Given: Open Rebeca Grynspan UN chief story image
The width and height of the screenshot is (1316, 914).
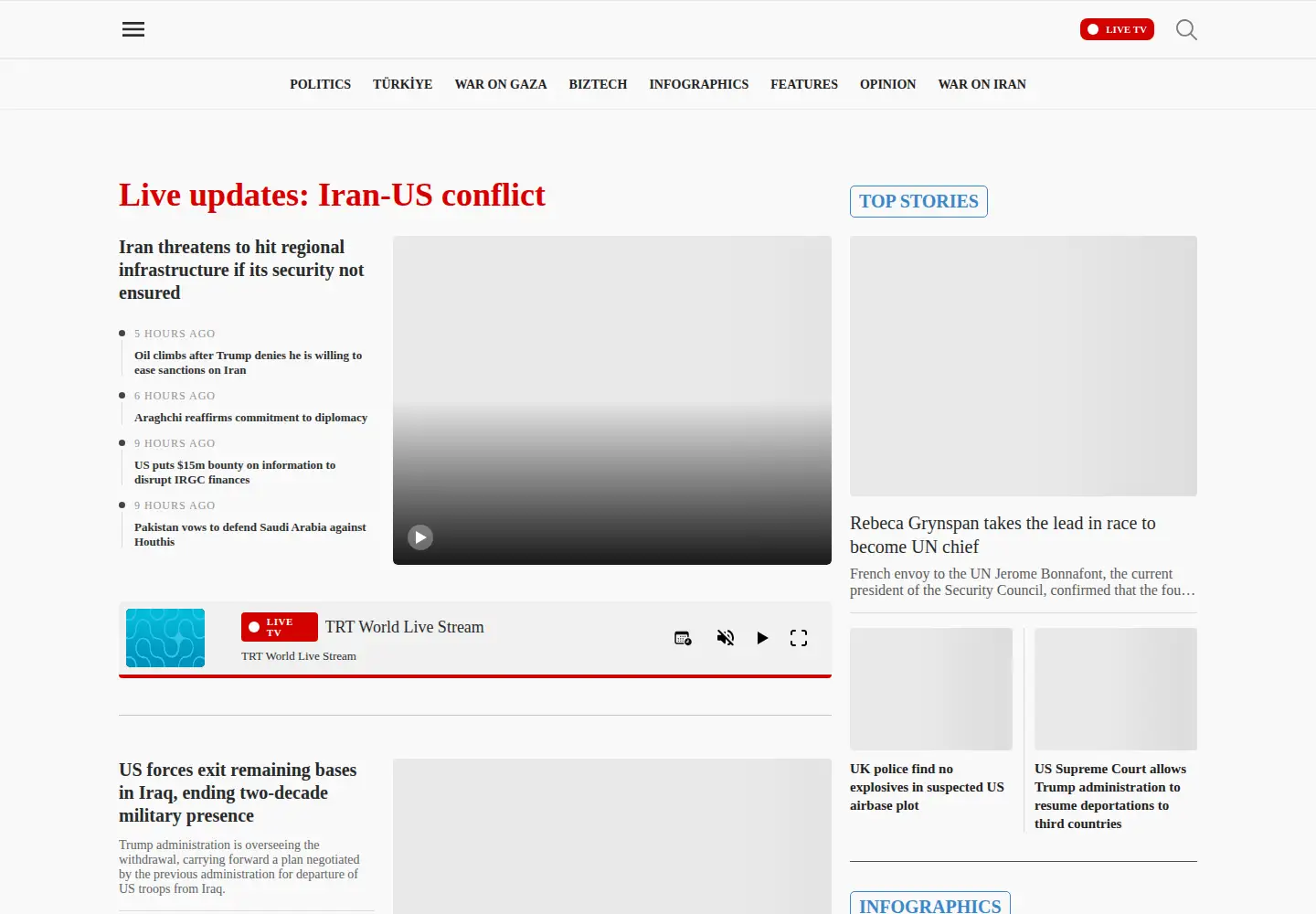Looking at the screenshot, I should 1024,366.
